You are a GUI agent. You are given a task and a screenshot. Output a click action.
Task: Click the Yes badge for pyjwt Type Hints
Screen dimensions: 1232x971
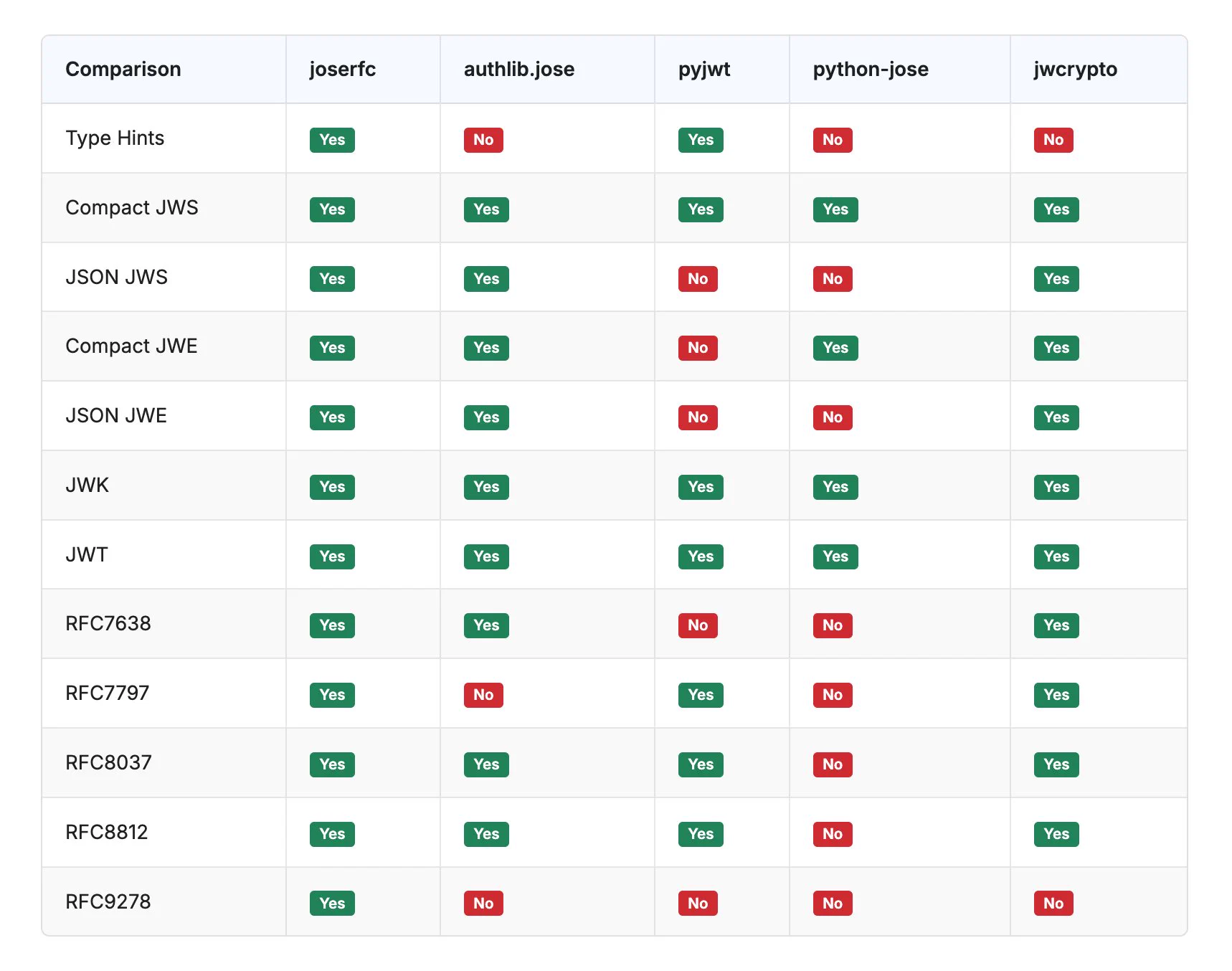pyautogui.click(x=701, y=140)
